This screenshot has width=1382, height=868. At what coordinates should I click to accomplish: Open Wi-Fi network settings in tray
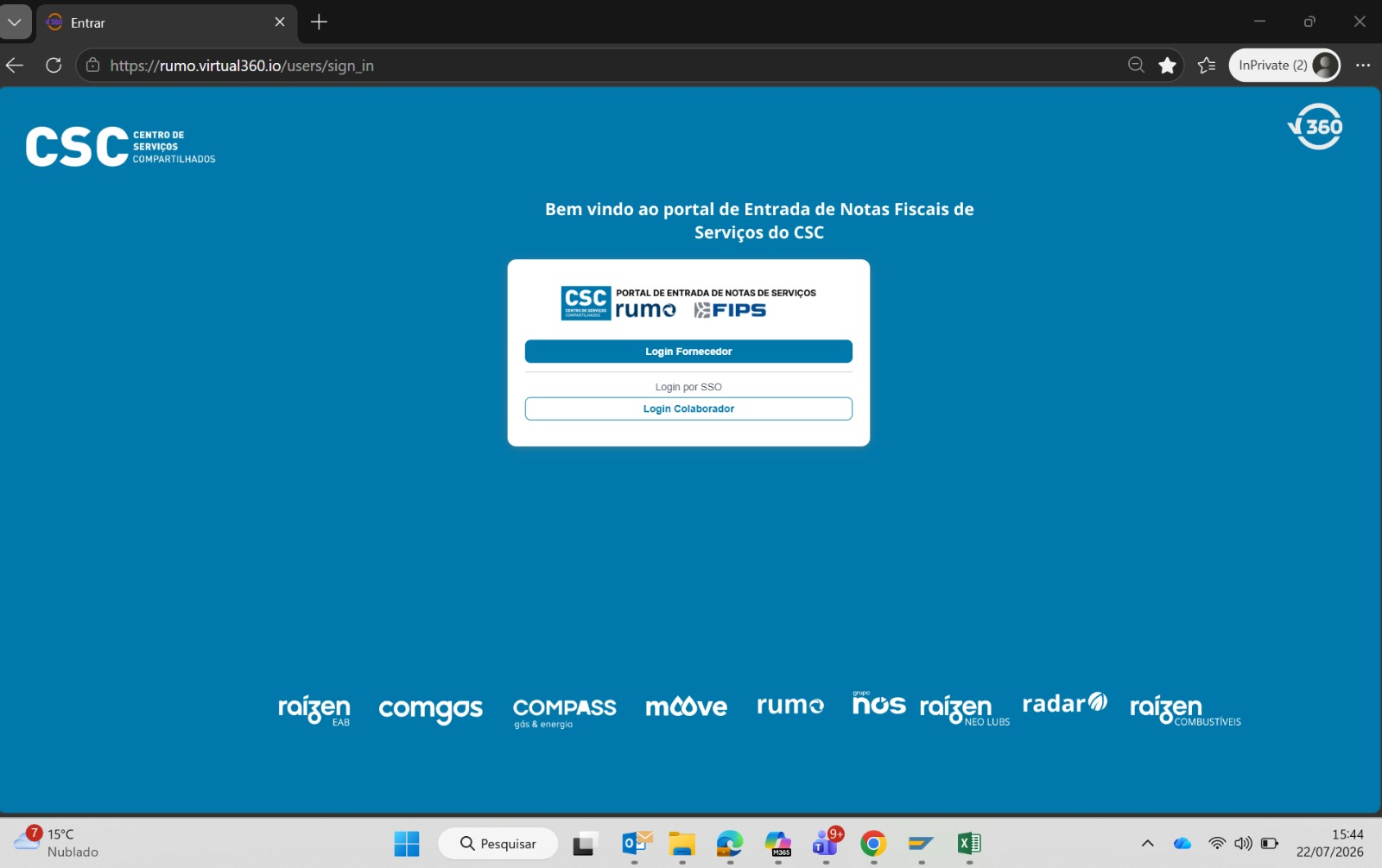(1217, 844)
